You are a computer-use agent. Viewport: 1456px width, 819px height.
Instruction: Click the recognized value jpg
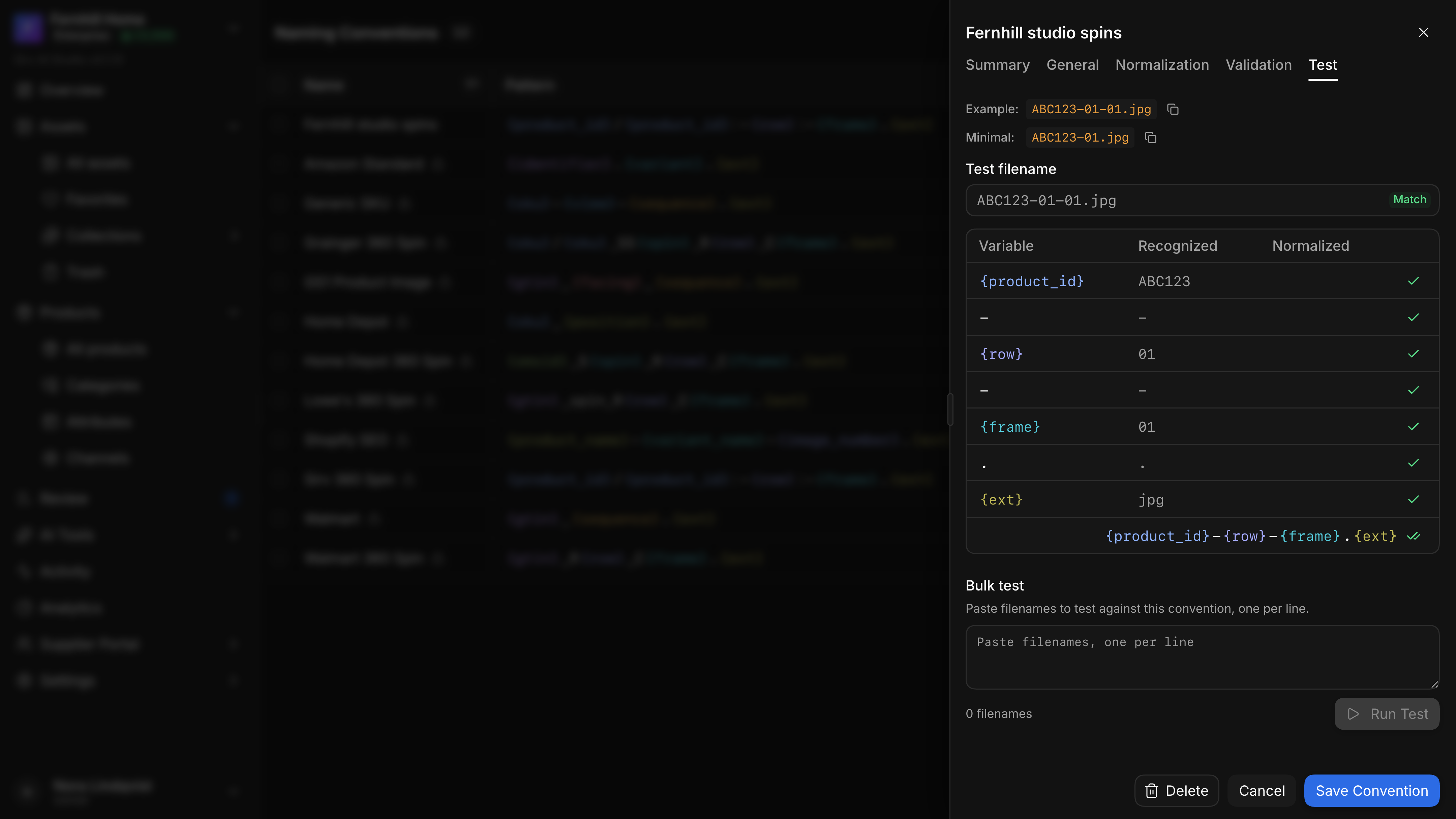[x=1151, y=499]
